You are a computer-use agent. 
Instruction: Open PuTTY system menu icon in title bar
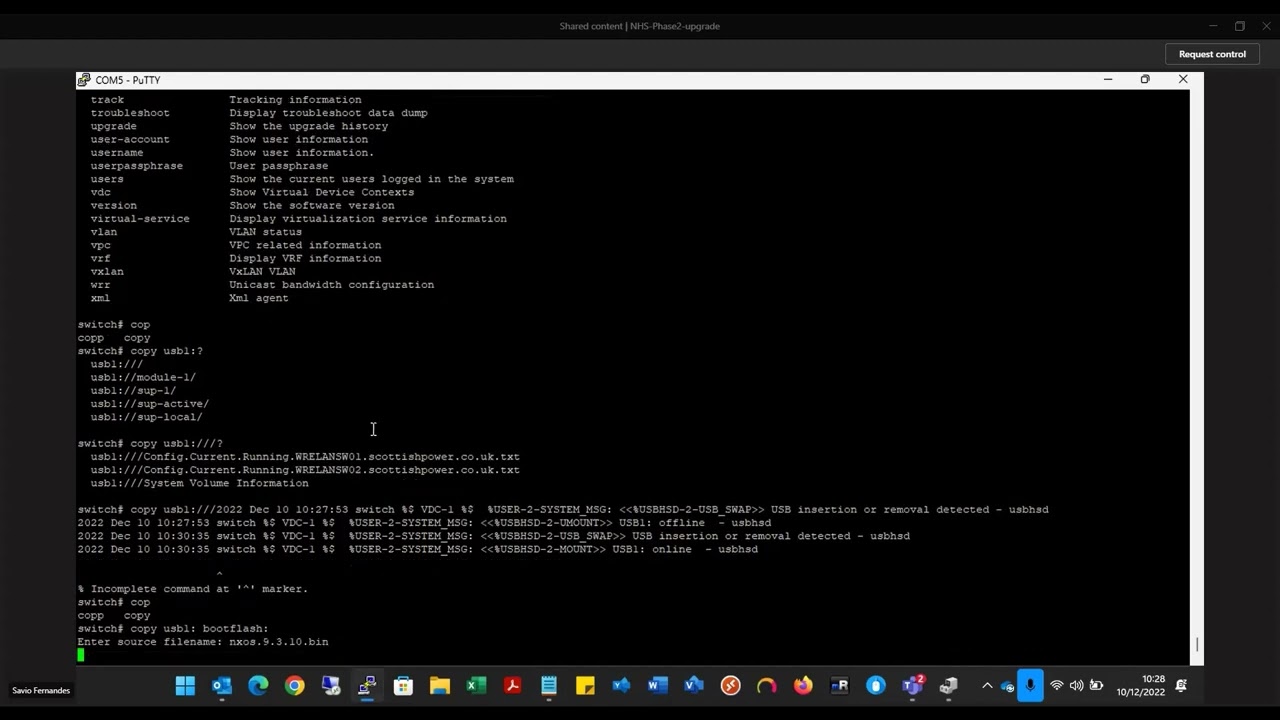86,80
